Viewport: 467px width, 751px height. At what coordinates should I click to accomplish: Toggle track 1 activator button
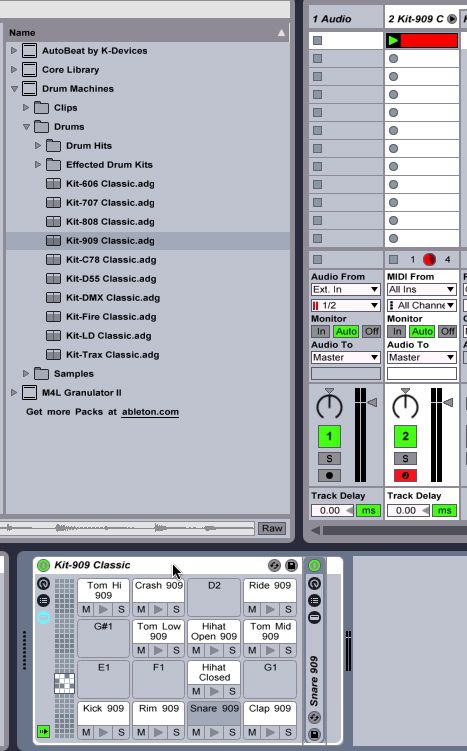pyautogui.click(x=329, y=436)
